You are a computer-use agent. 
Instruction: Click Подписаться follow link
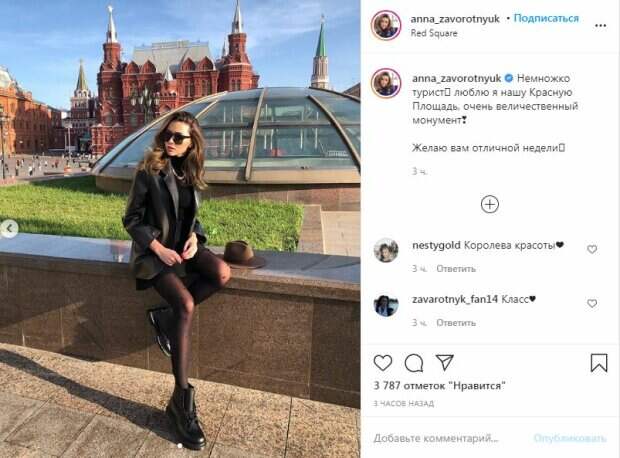coord(546,19)
